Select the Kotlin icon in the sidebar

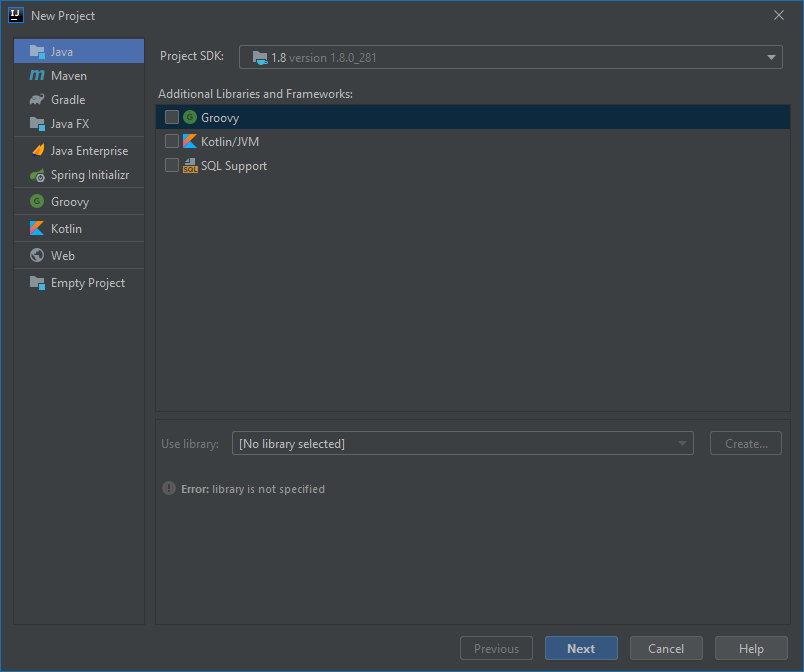pyautogui.click(x=37, y=228)
